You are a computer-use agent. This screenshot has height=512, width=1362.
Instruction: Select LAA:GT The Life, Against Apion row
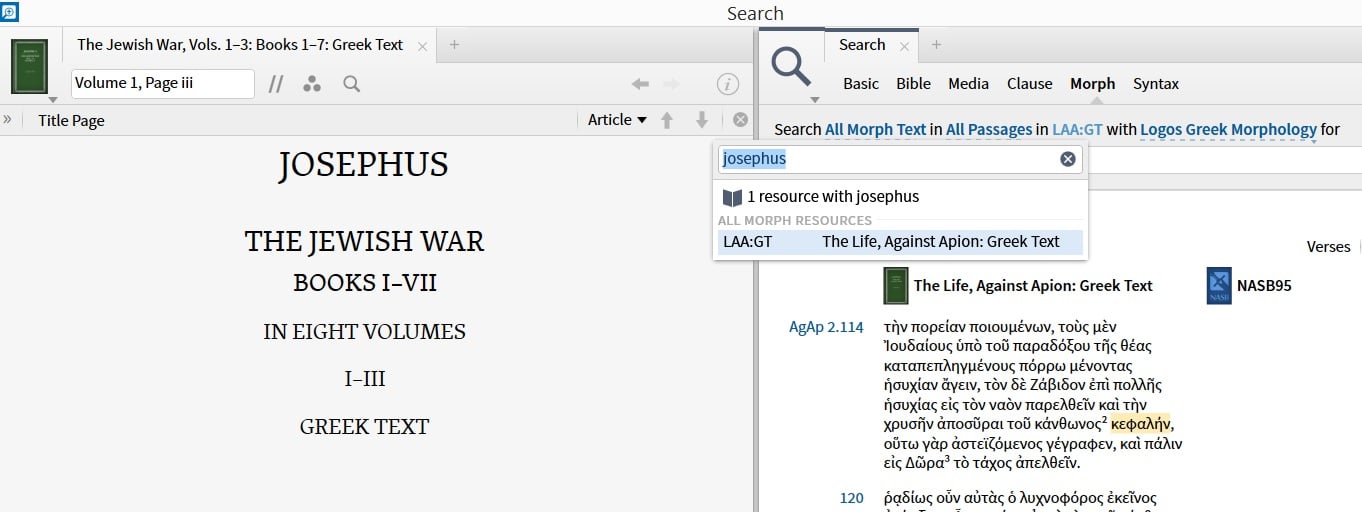click(900, 241)
